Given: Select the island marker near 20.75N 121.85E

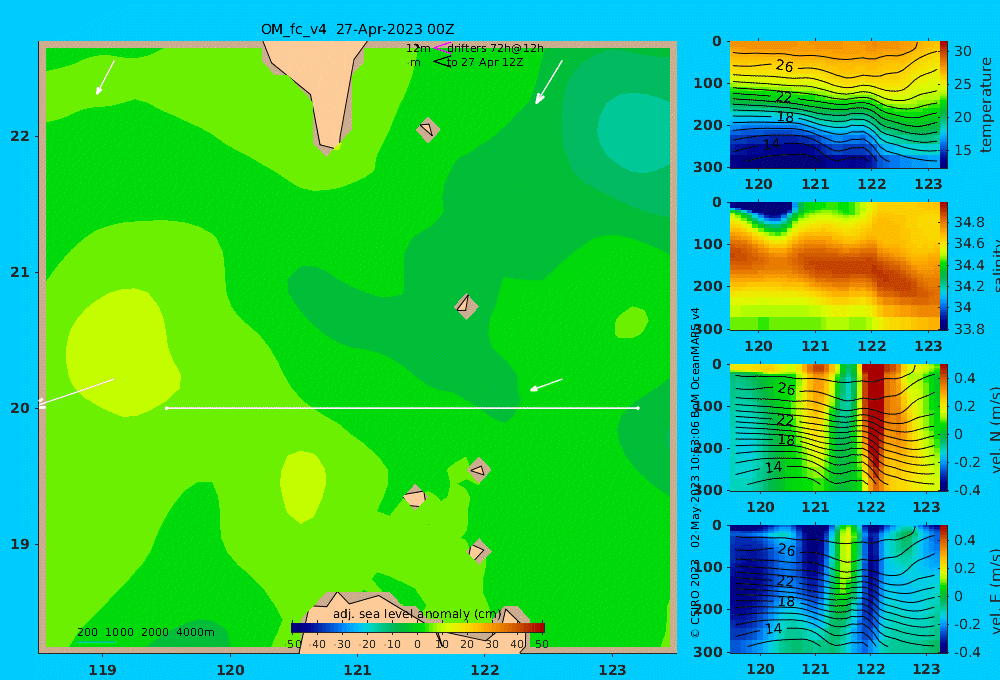Looking at the screenshot, I should (x=466, y=306).
